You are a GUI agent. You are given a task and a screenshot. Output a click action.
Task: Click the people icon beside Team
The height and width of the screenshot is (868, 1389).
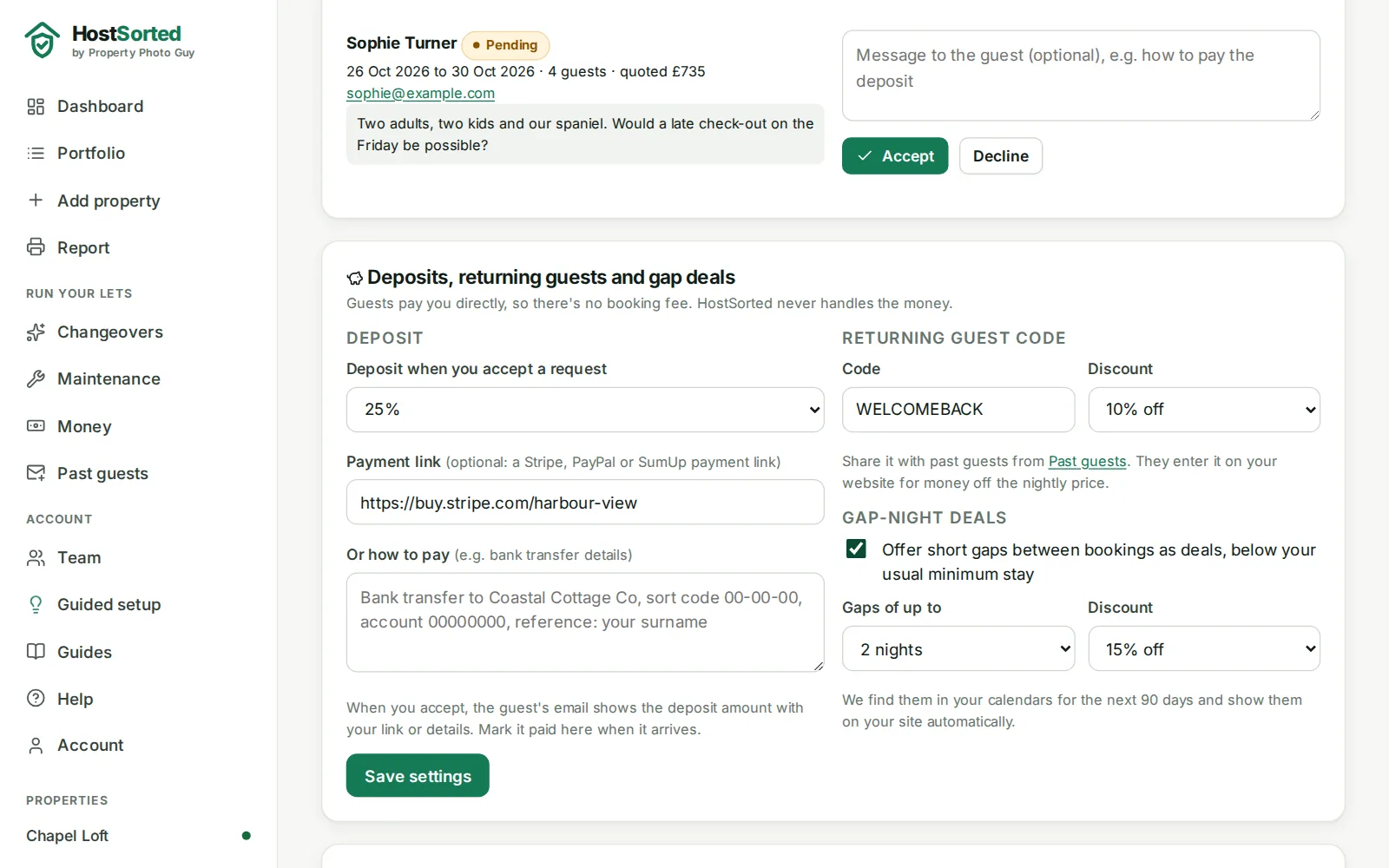pos(36,558)
